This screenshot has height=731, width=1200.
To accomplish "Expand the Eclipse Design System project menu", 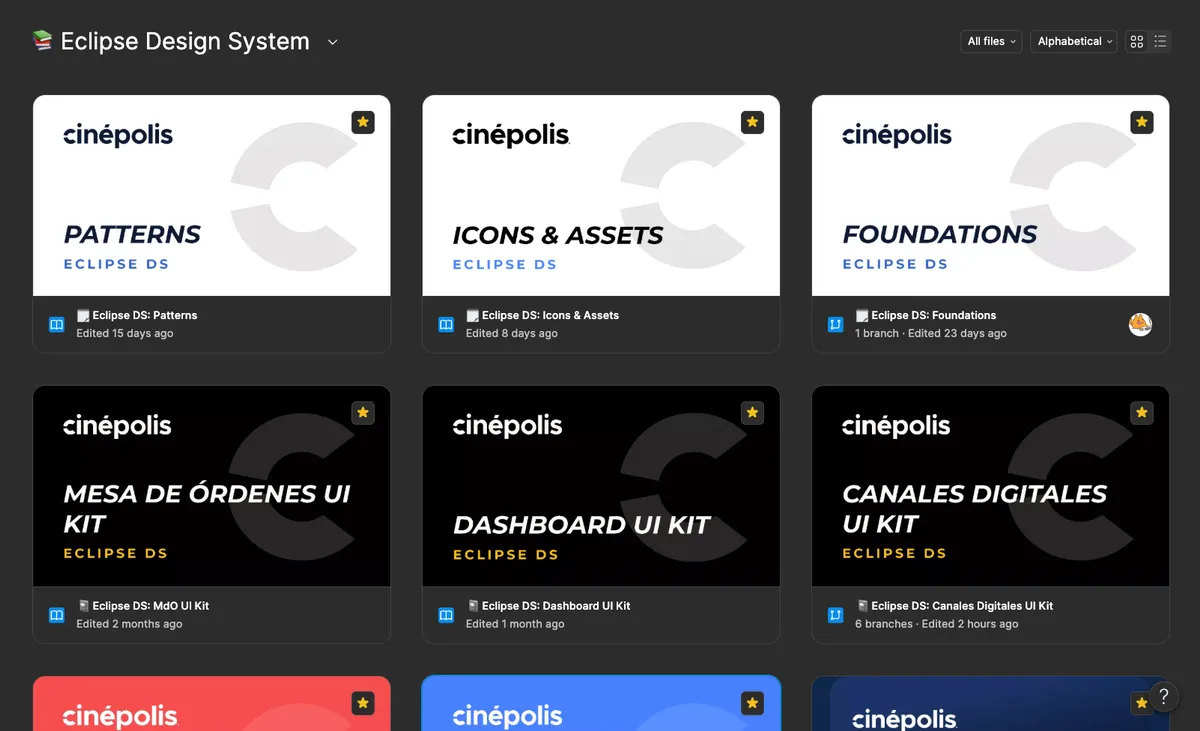I will coord(333,42).
